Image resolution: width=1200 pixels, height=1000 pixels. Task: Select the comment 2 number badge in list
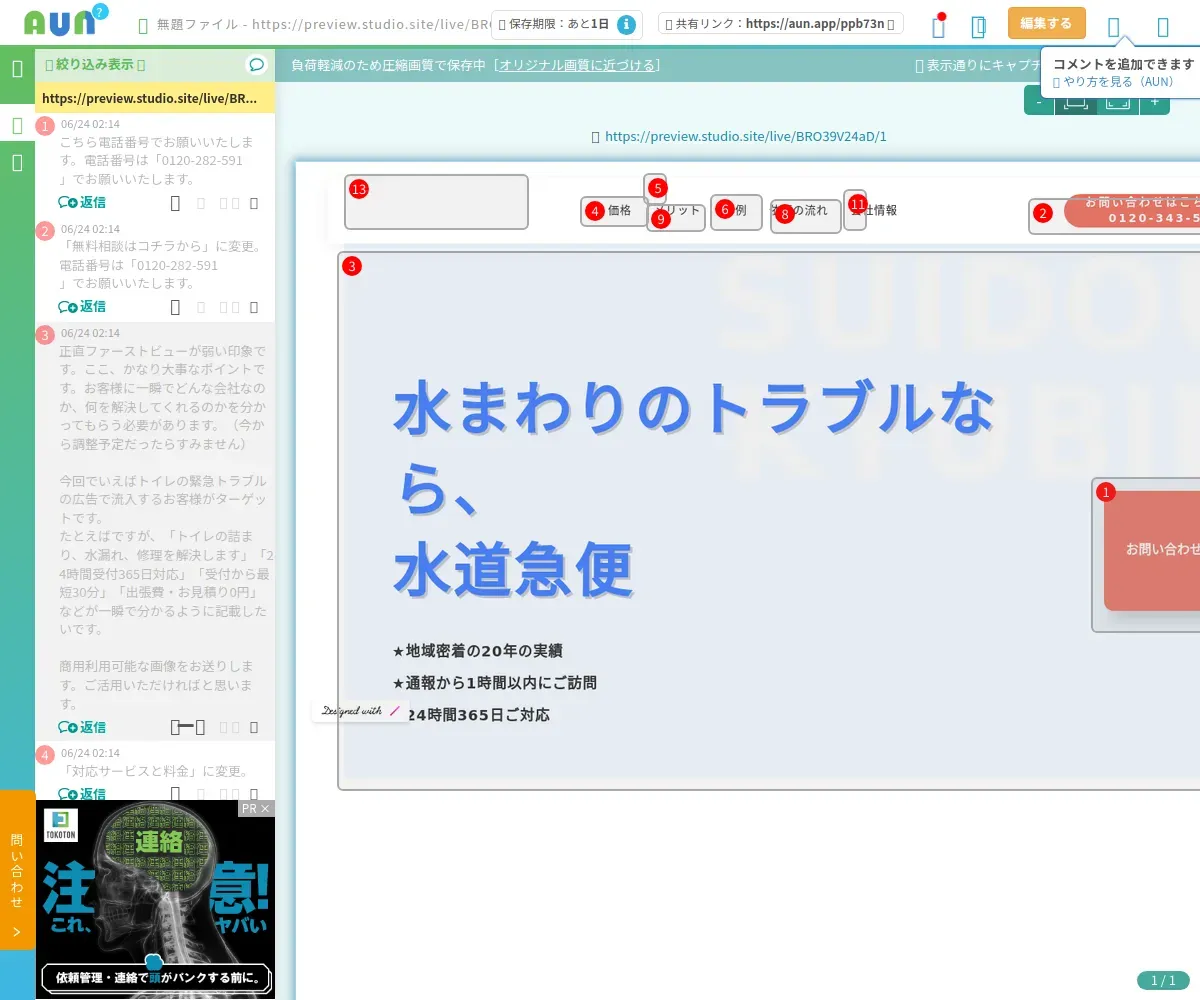click(x=45, y=231)
